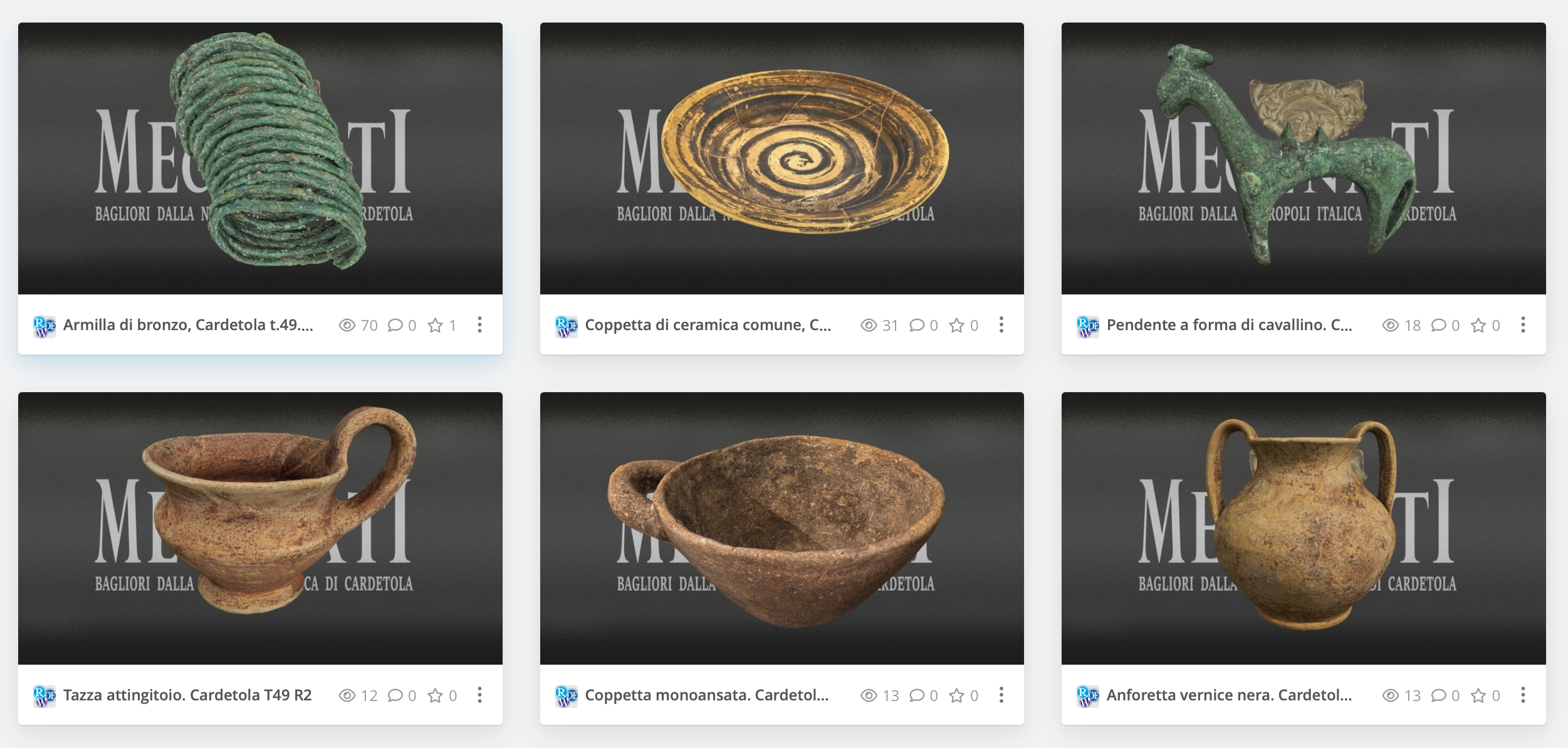Image resolution: width=1568 pixels, height=748 pixels.
Task: Click the views eye icon on Coppetta monoansata
Action: pyautogui.click(x=869, y=695)
